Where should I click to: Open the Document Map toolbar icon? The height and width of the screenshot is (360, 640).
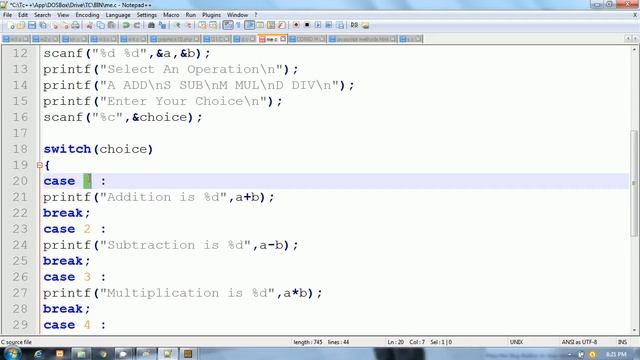click(x=271, y=25)
